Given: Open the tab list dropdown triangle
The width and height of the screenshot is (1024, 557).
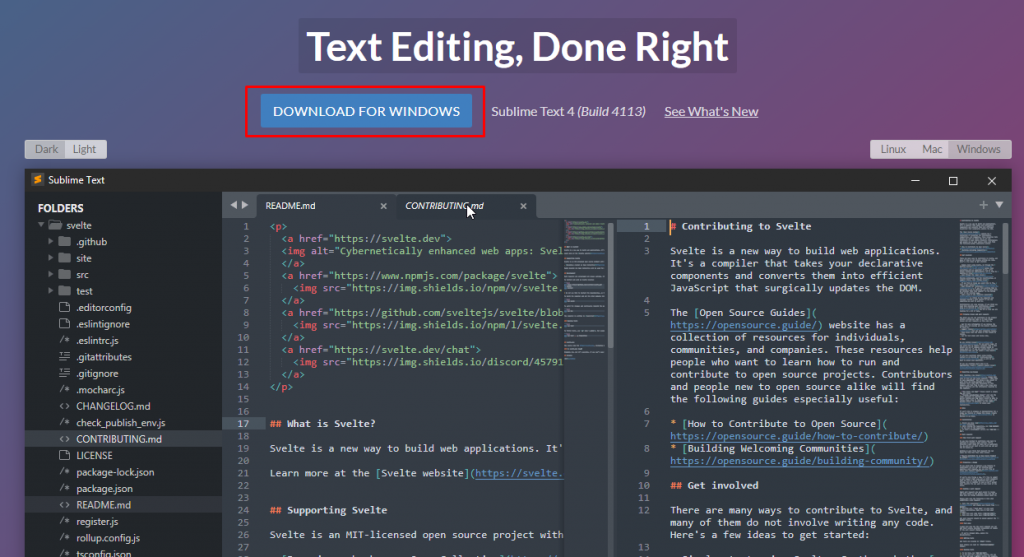Looking at the screenshot, I should pos(999,205).
